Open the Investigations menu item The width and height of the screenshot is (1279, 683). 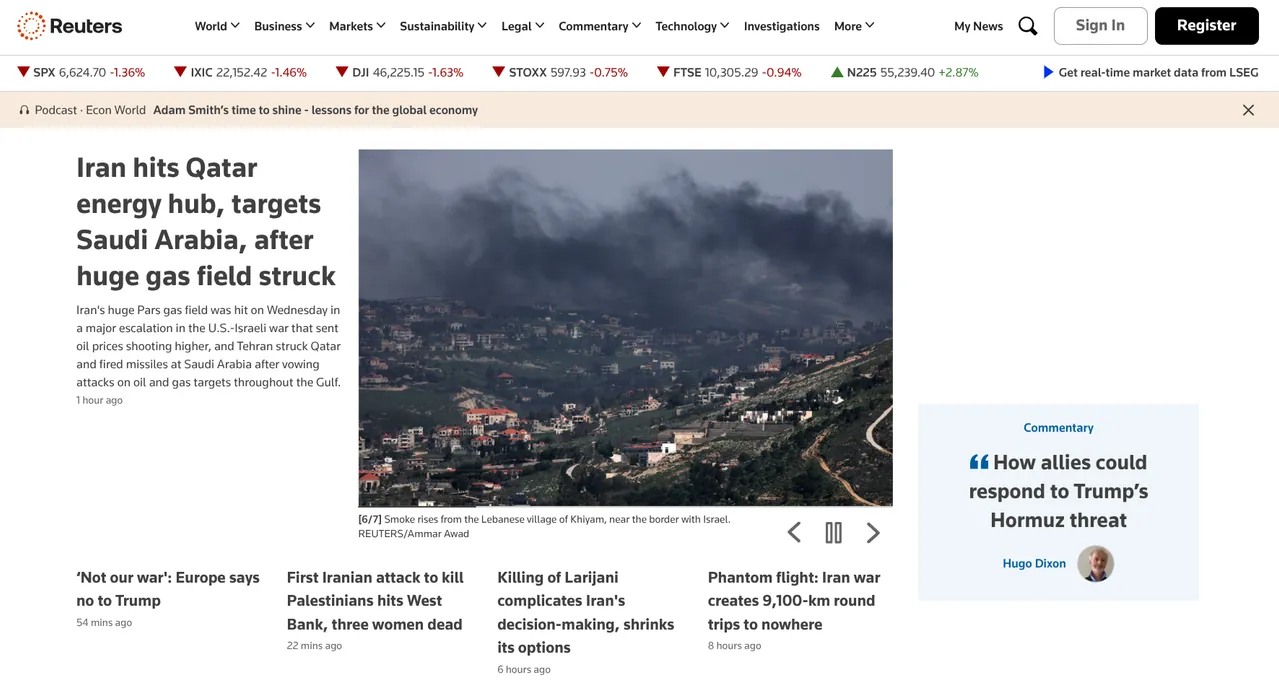[781, 26]
